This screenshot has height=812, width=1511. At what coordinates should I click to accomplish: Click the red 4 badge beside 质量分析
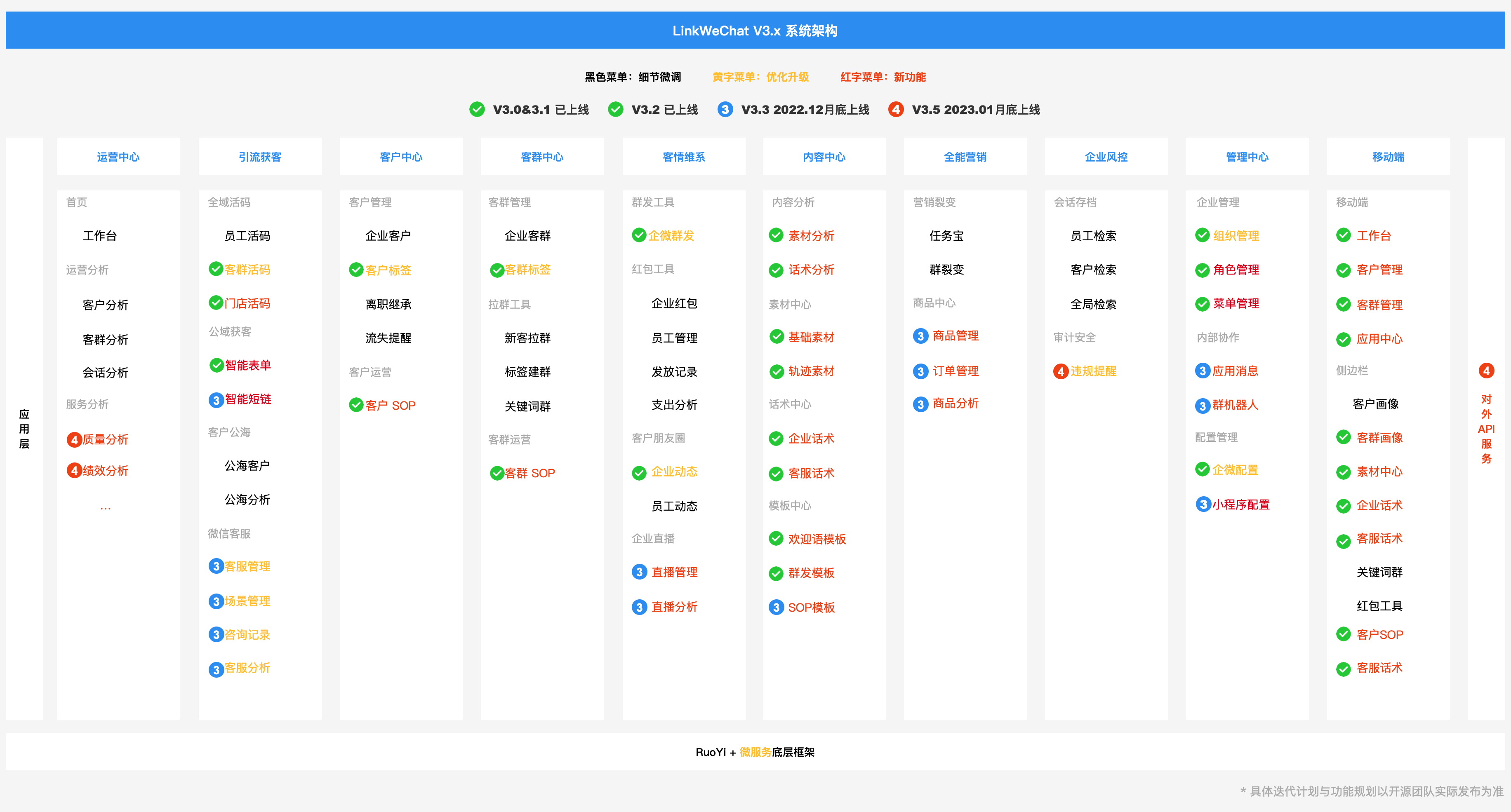tap(74, 440)
